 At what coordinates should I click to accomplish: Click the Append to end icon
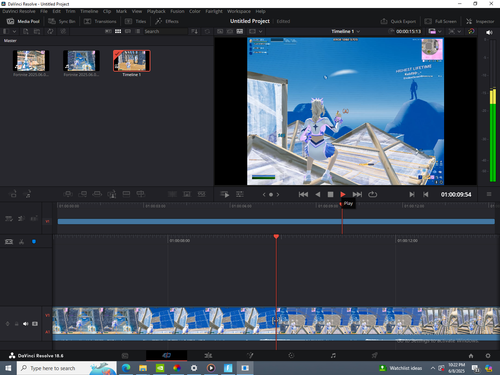pyautogui.click(x=82, y=194)
